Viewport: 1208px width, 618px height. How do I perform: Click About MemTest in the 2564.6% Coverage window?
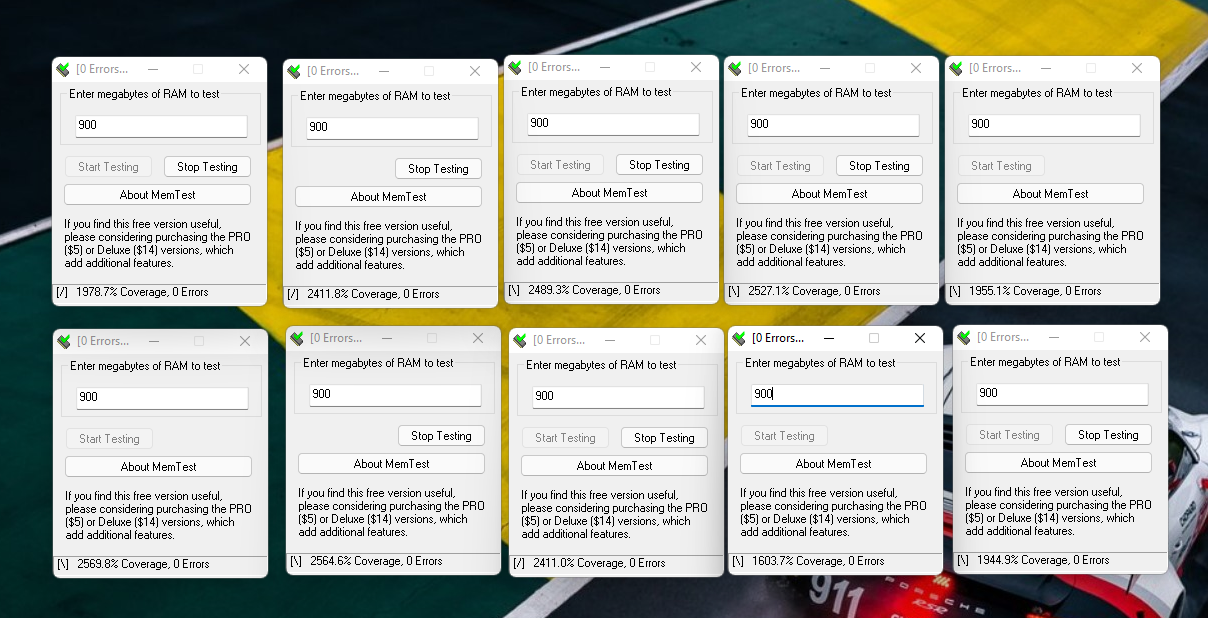click(x=392, y=464)
